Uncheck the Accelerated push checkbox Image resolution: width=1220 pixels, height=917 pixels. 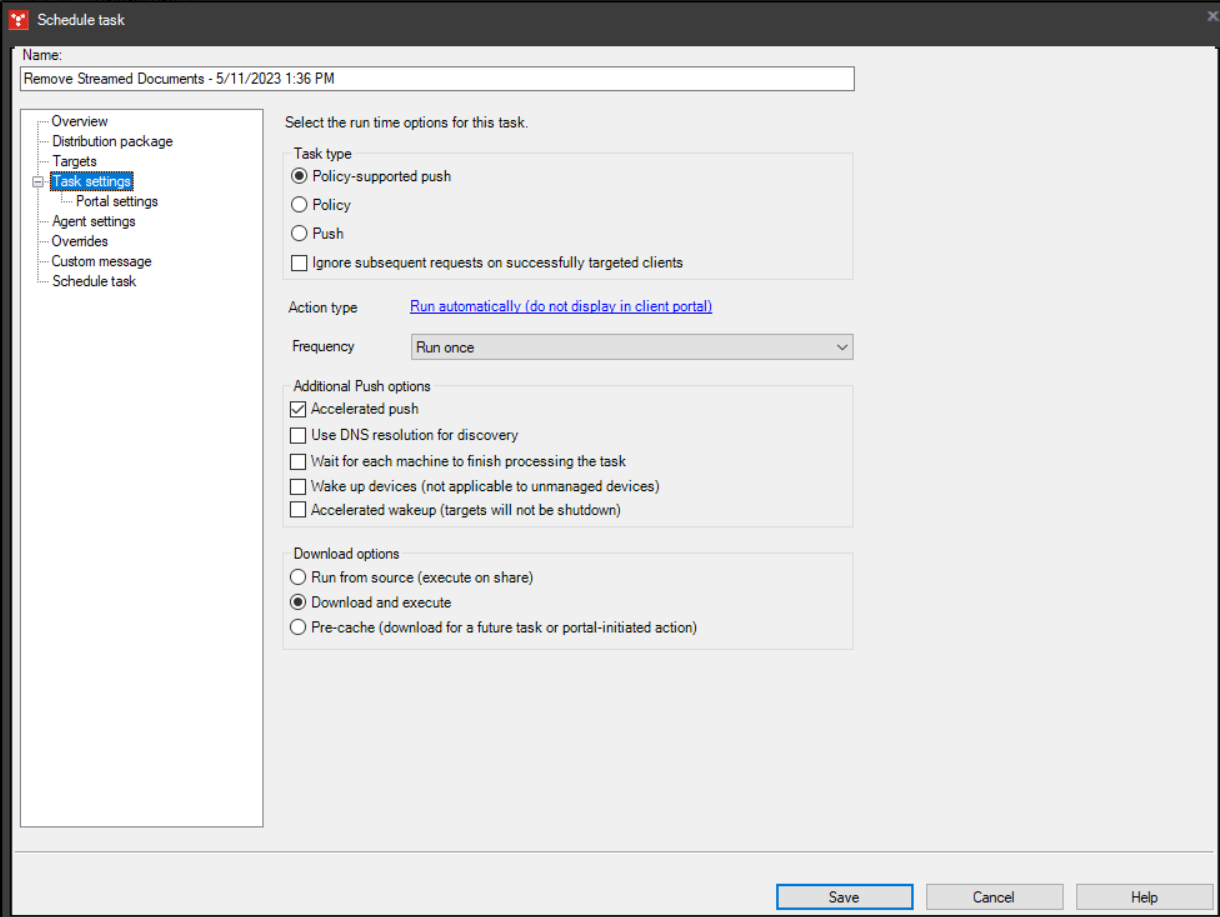(297, 409)
